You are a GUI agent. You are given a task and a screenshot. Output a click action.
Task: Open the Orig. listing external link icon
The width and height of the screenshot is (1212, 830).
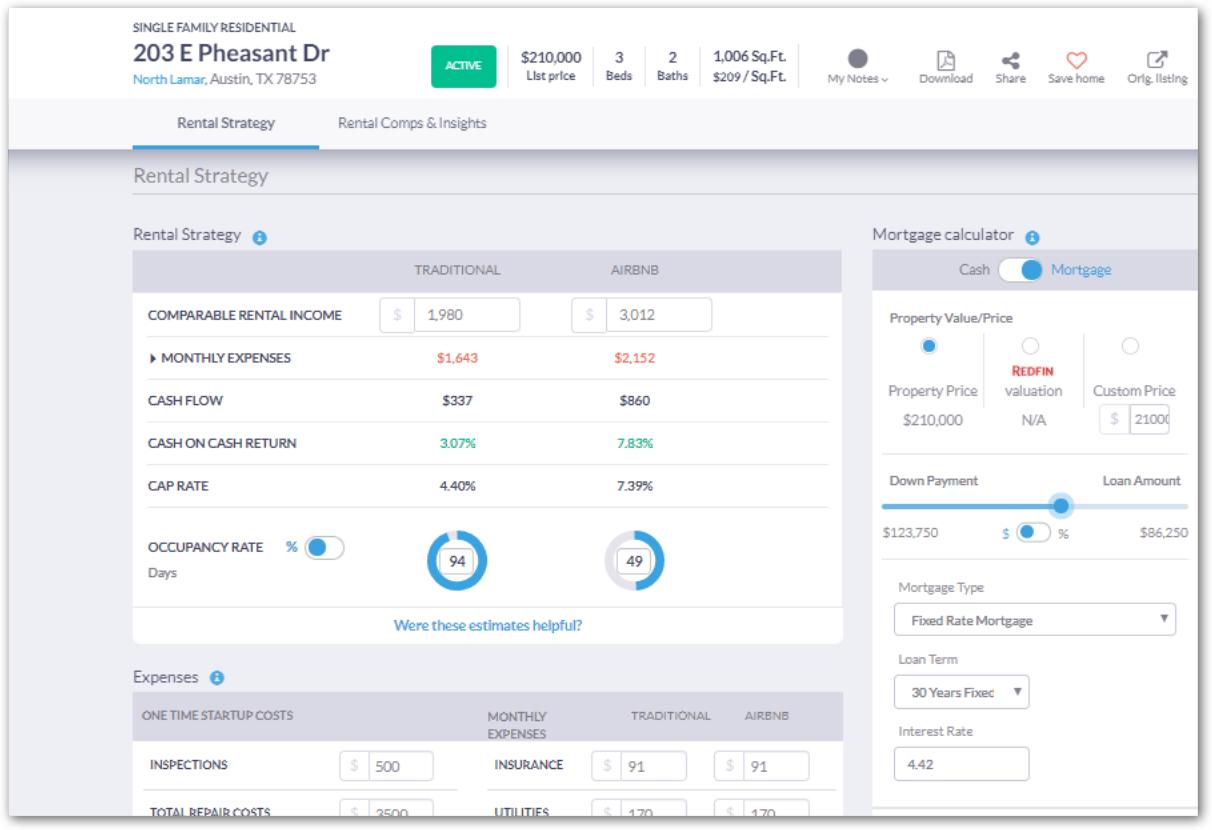click(1157, 61)
